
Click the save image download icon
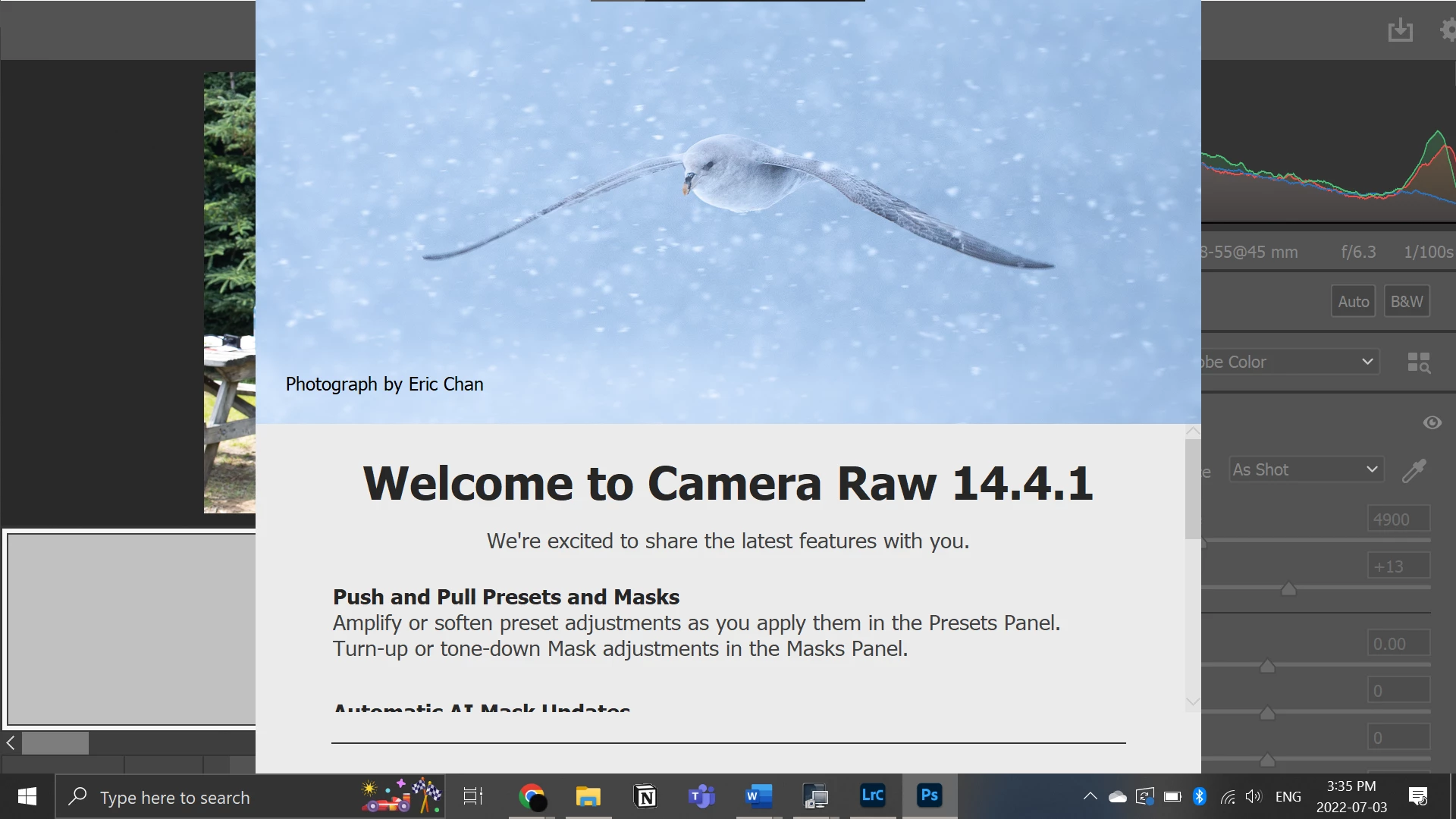click(x=1400, y=30)
